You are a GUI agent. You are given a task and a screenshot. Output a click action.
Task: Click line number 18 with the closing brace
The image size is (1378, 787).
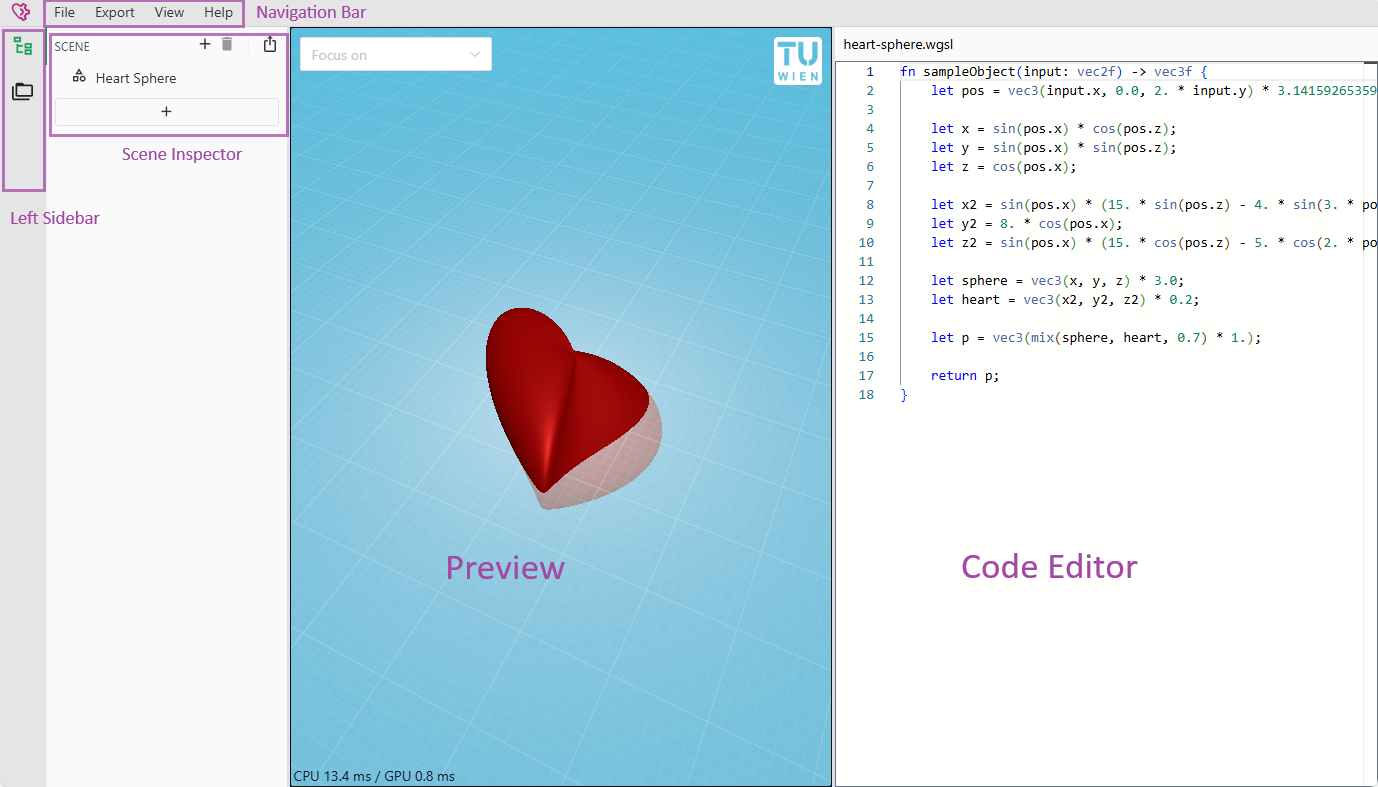866,395
